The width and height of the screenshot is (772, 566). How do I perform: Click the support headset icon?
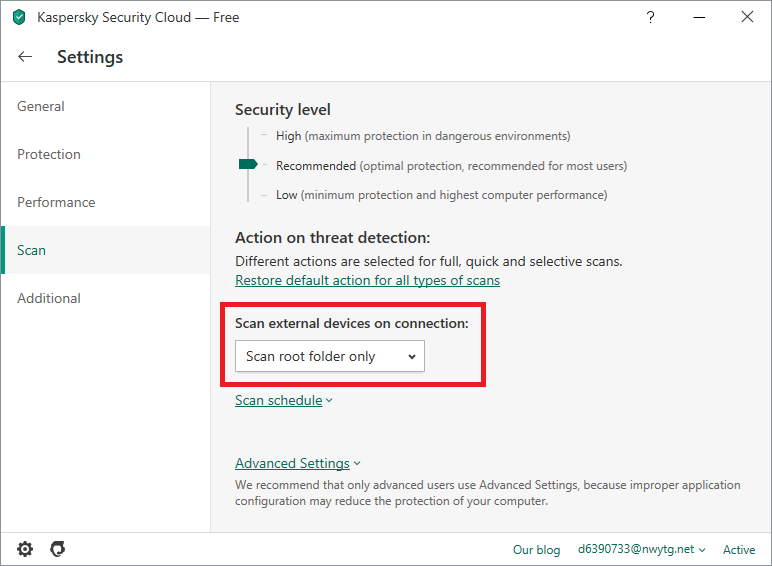(x=58, y=549)
